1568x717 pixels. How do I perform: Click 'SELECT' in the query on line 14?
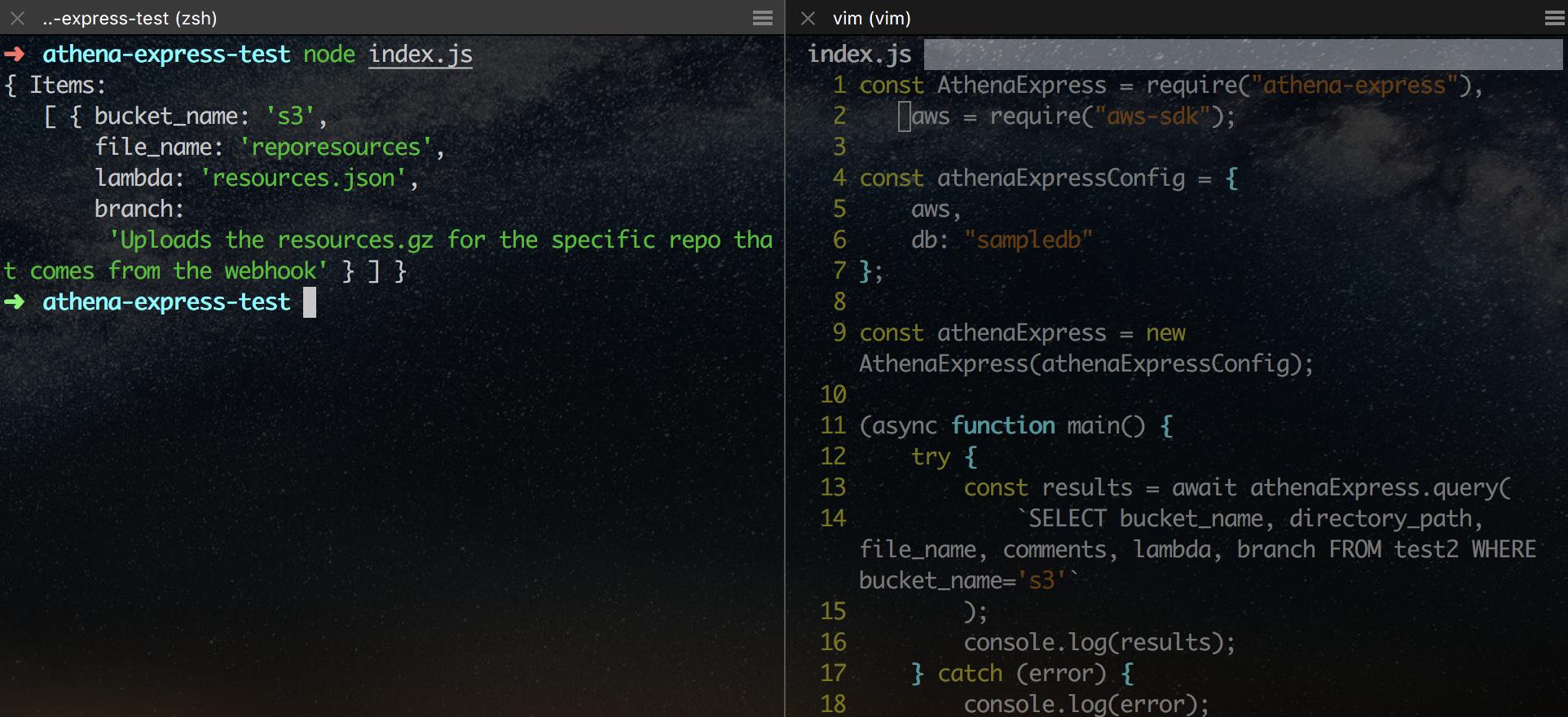coord(1068,519)
